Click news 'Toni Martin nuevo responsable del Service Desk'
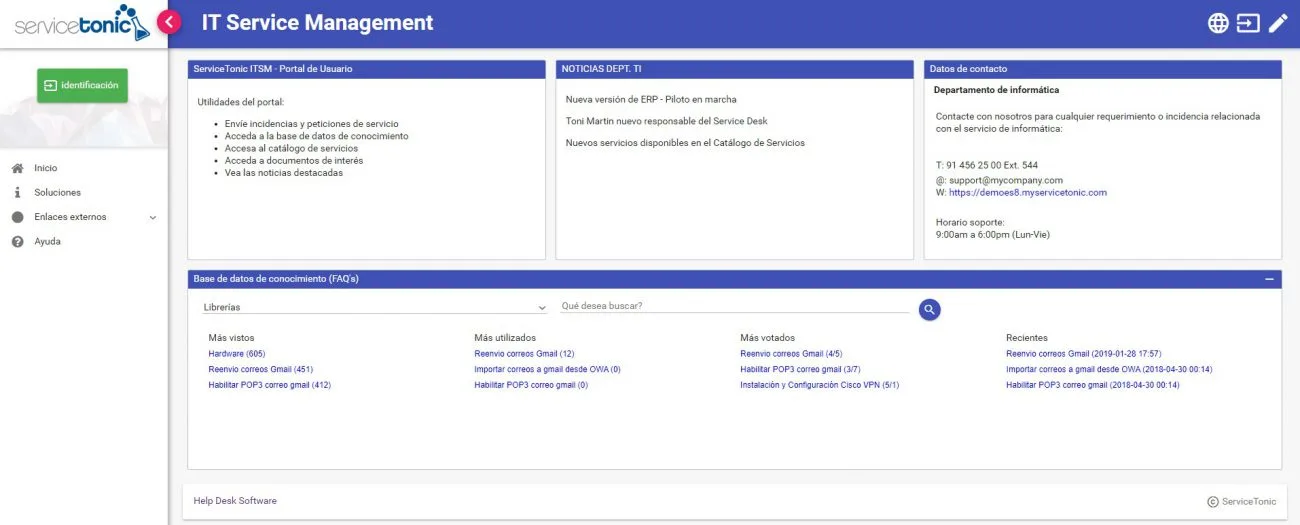Screen dimensions: 1300x525 (667, 121)
